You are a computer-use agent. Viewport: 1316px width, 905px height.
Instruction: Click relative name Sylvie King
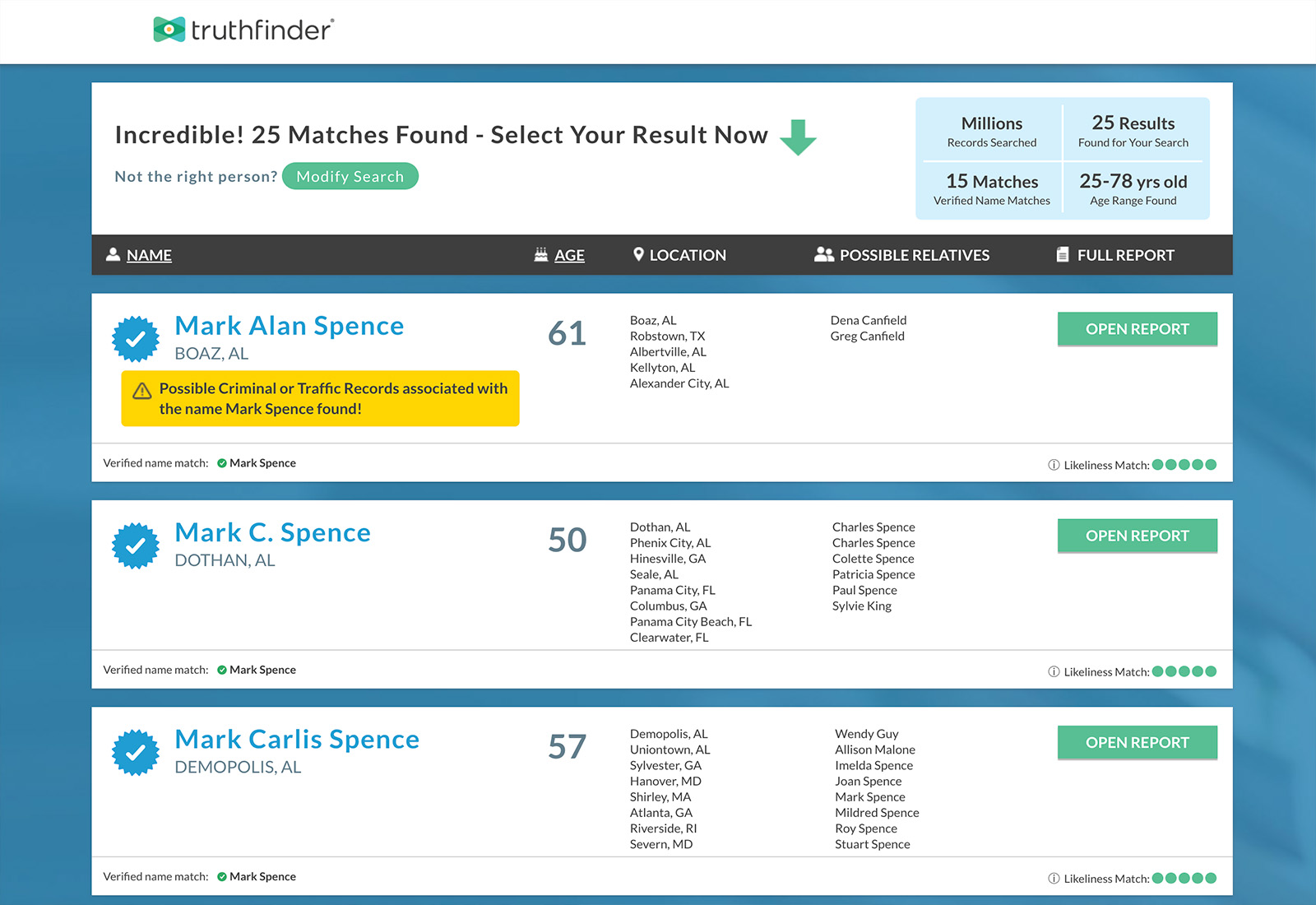coord(862,606)
